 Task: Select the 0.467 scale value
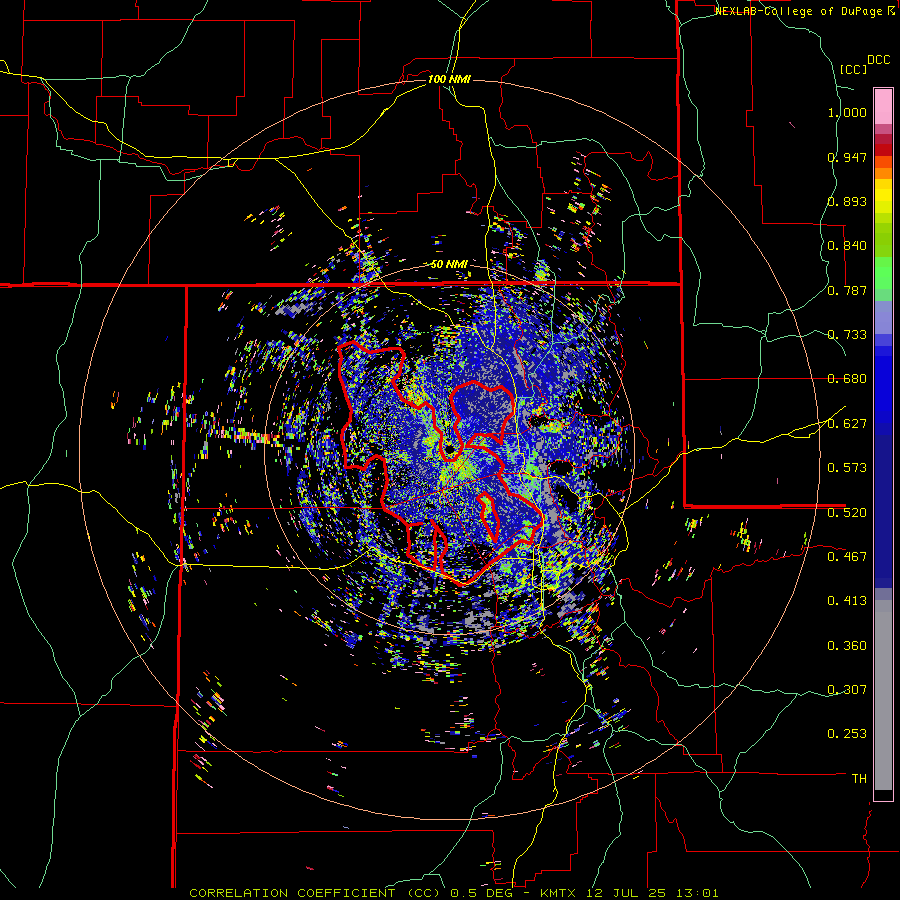[847, 556]
